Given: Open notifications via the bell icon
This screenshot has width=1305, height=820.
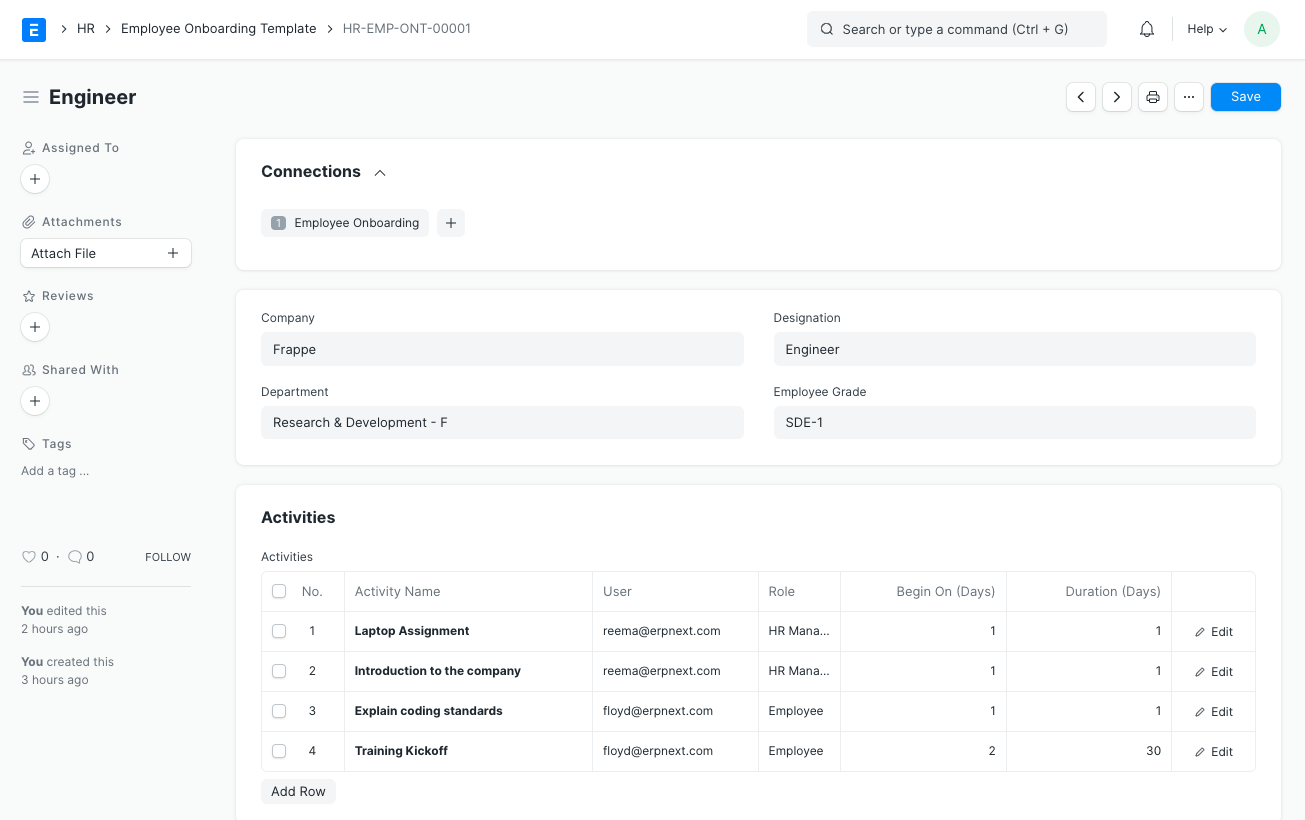Looking at the screenshot, I should (1146, 29).
